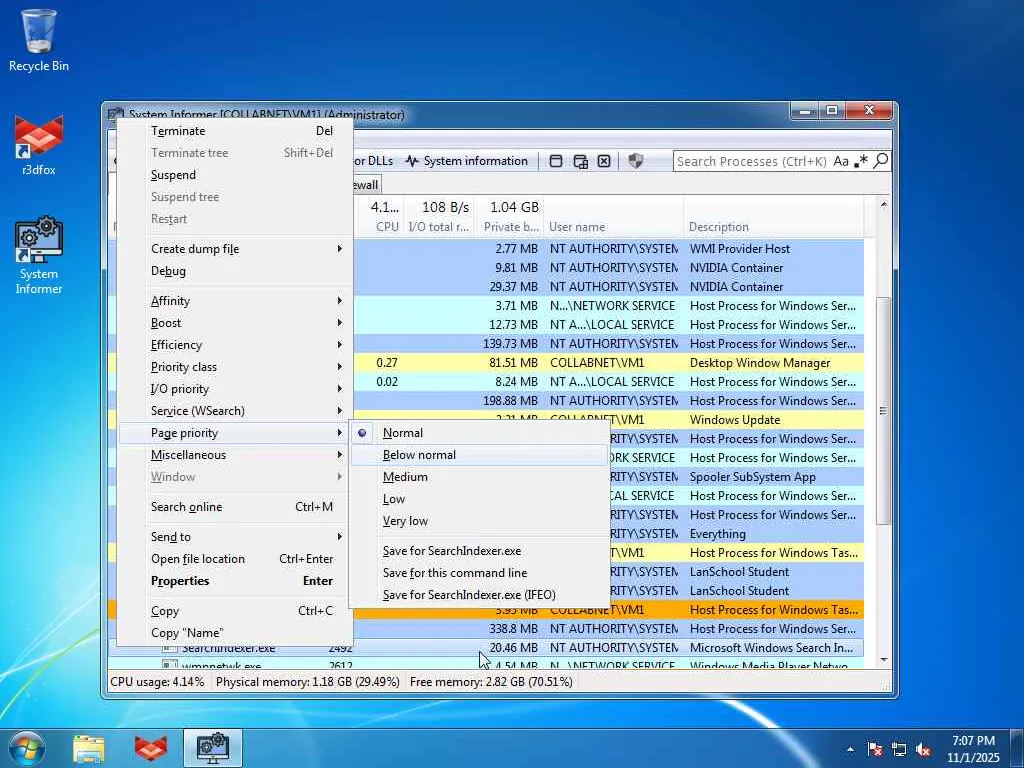This screenshot has width=1024, height=768.
Task: Expand Affinity submenu
Action: click(236, 301)
